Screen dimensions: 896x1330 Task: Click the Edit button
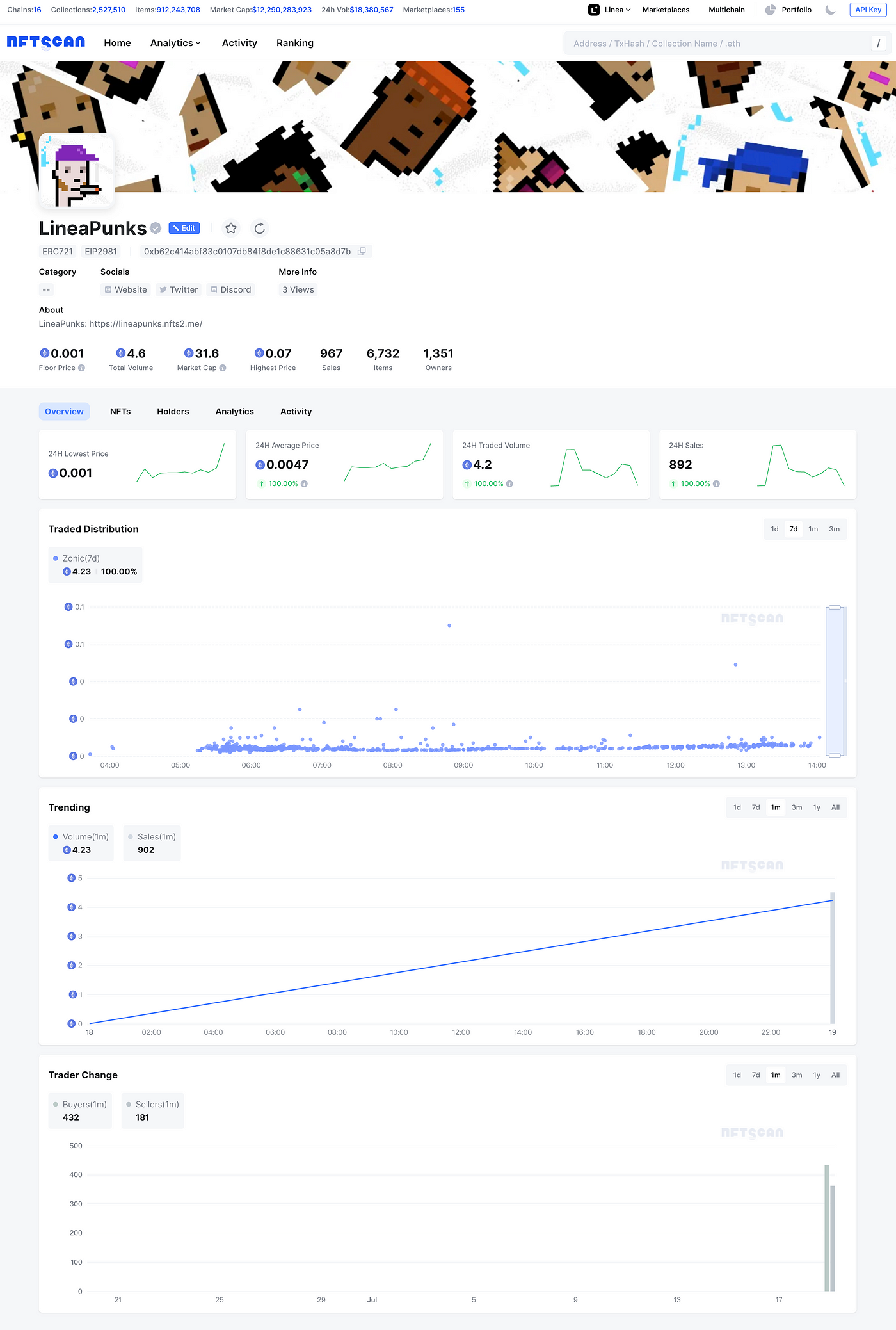(x=184, y=228)
